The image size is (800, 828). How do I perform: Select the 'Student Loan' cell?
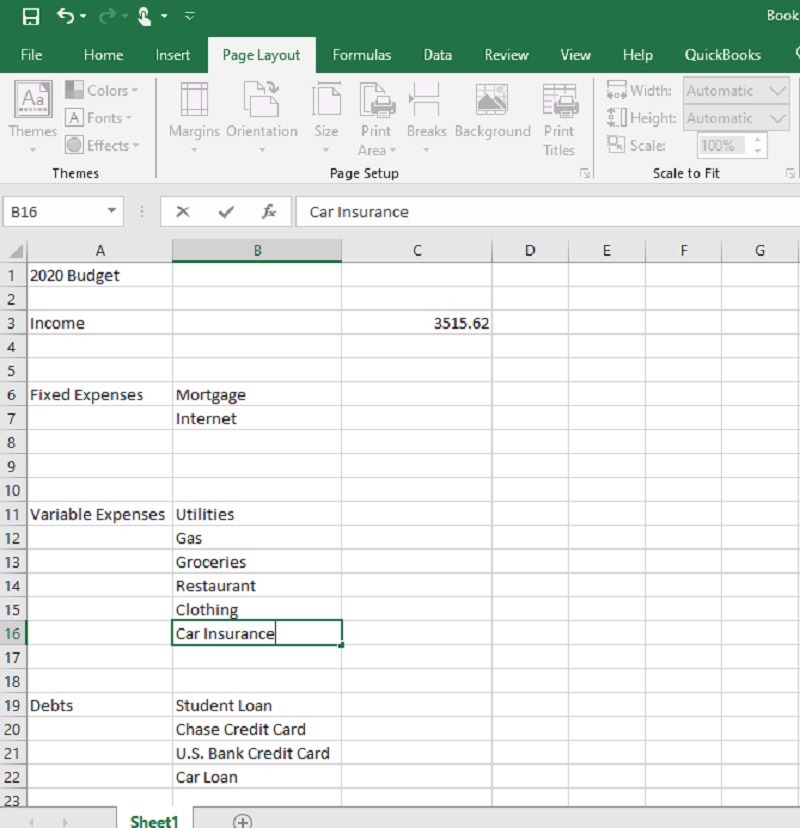[x=257, y=705]
